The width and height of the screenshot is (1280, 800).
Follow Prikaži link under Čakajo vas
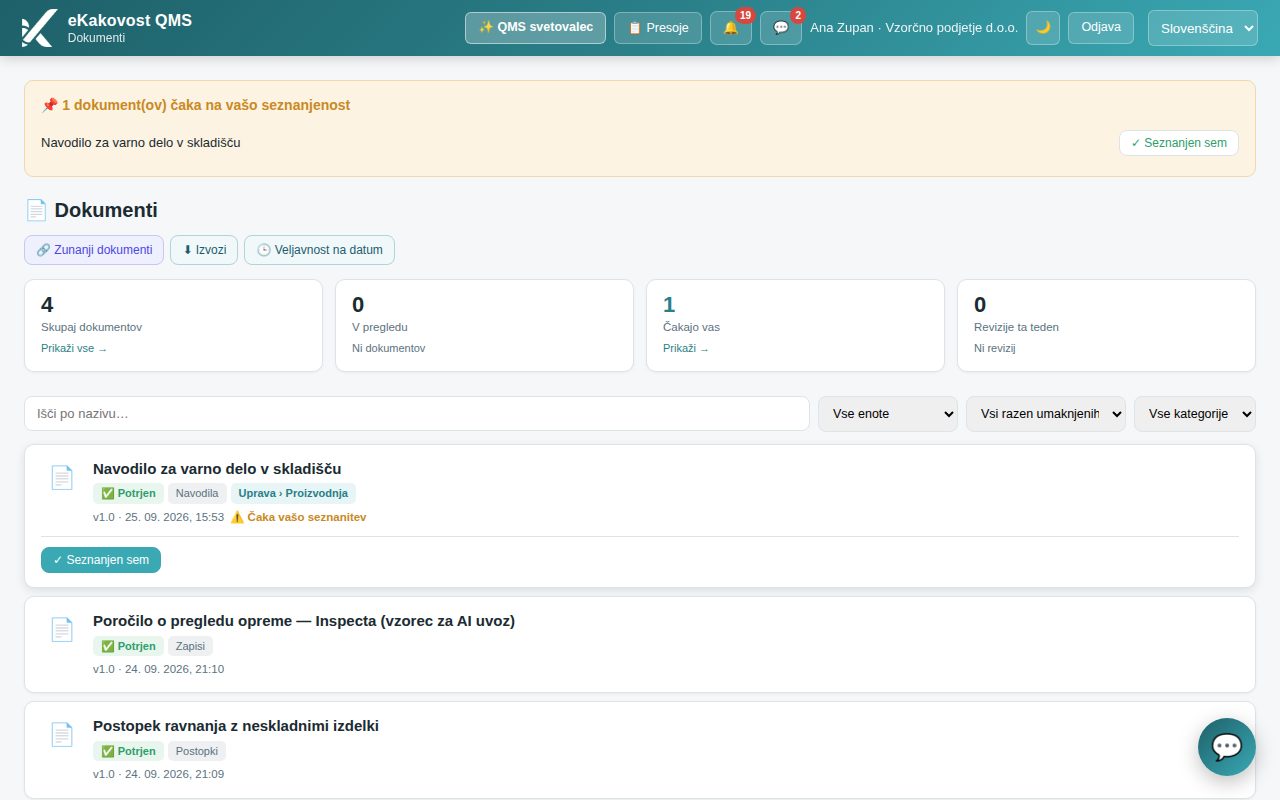pos(686,348)
